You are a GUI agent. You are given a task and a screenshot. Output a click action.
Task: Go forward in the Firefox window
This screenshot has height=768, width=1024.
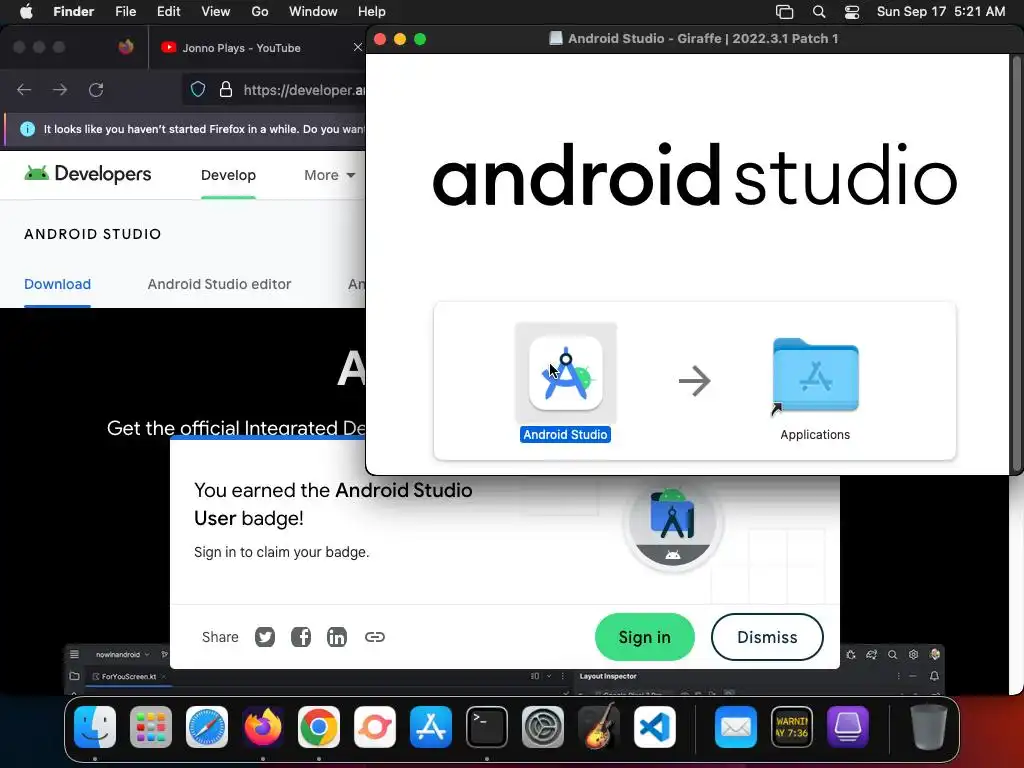60,89
